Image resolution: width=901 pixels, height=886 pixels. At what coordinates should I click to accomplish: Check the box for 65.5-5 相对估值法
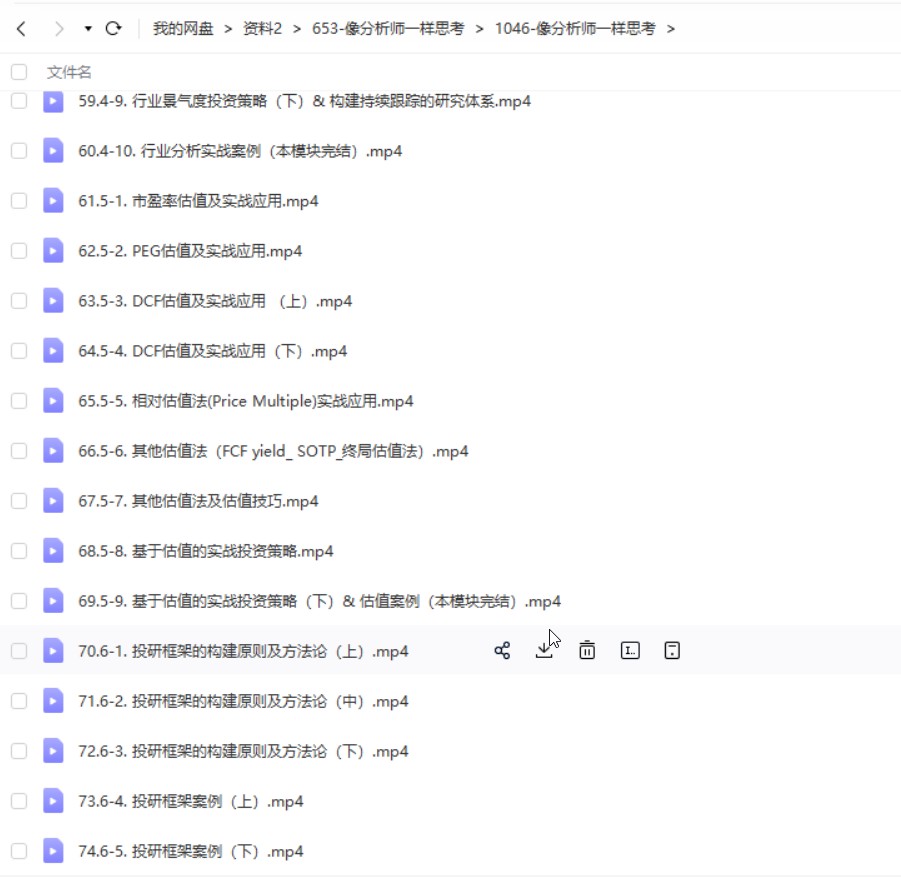(19, 400)
